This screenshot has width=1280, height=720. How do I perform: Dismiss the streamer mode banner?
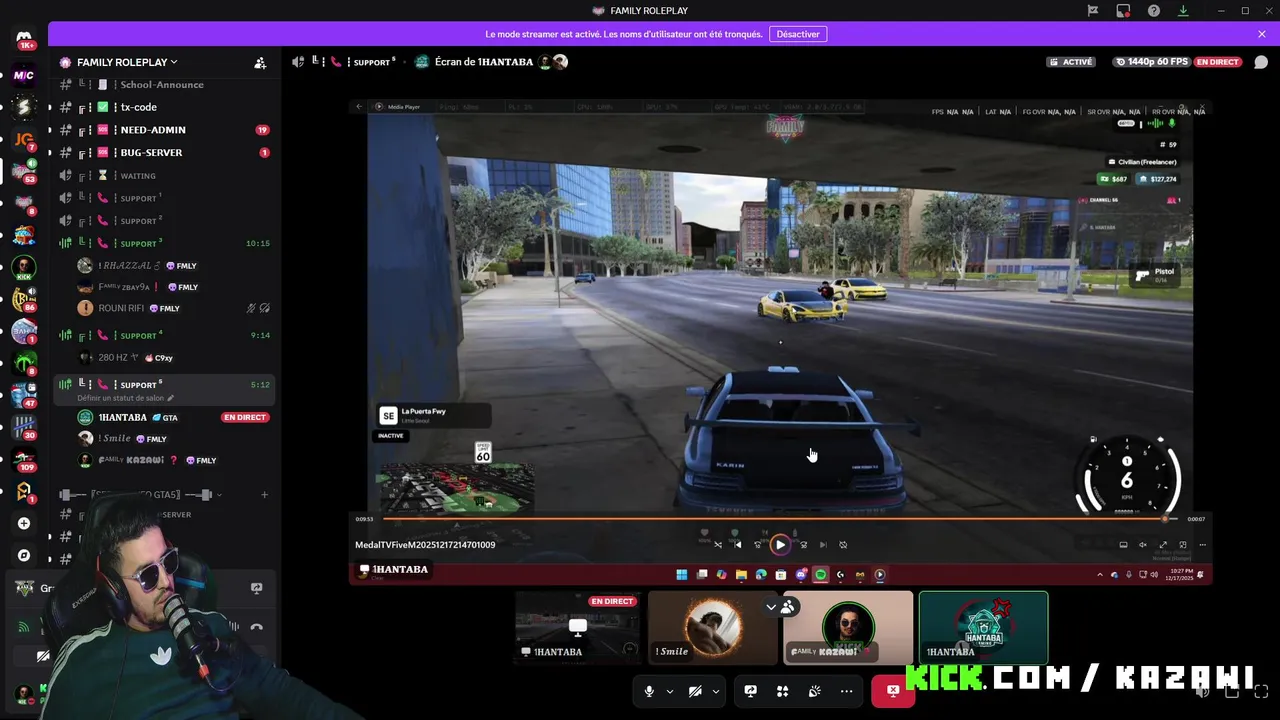[1262, 34]
